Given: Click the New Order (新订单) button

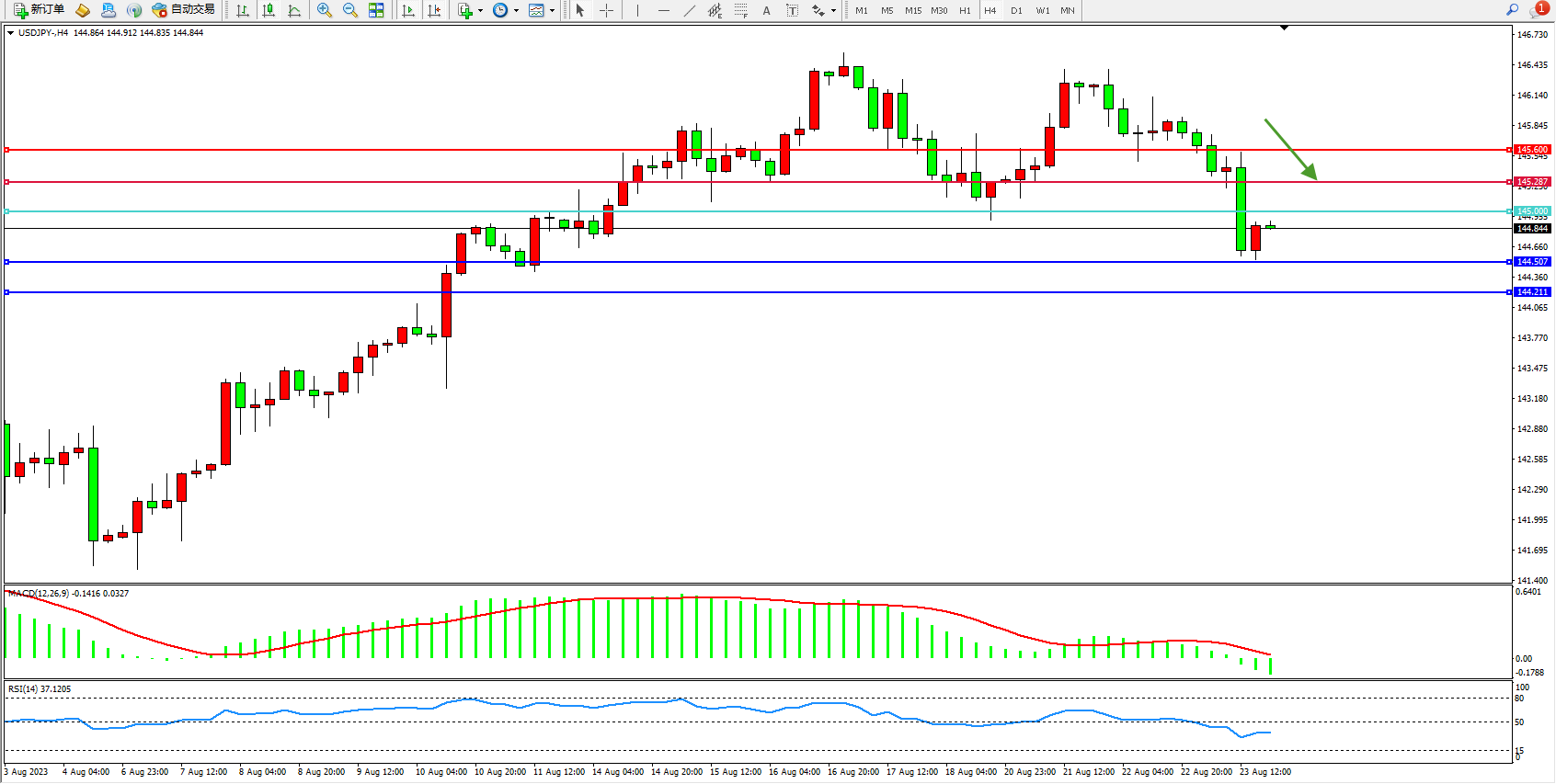Looking at the screenshot, I should point(39,10).
